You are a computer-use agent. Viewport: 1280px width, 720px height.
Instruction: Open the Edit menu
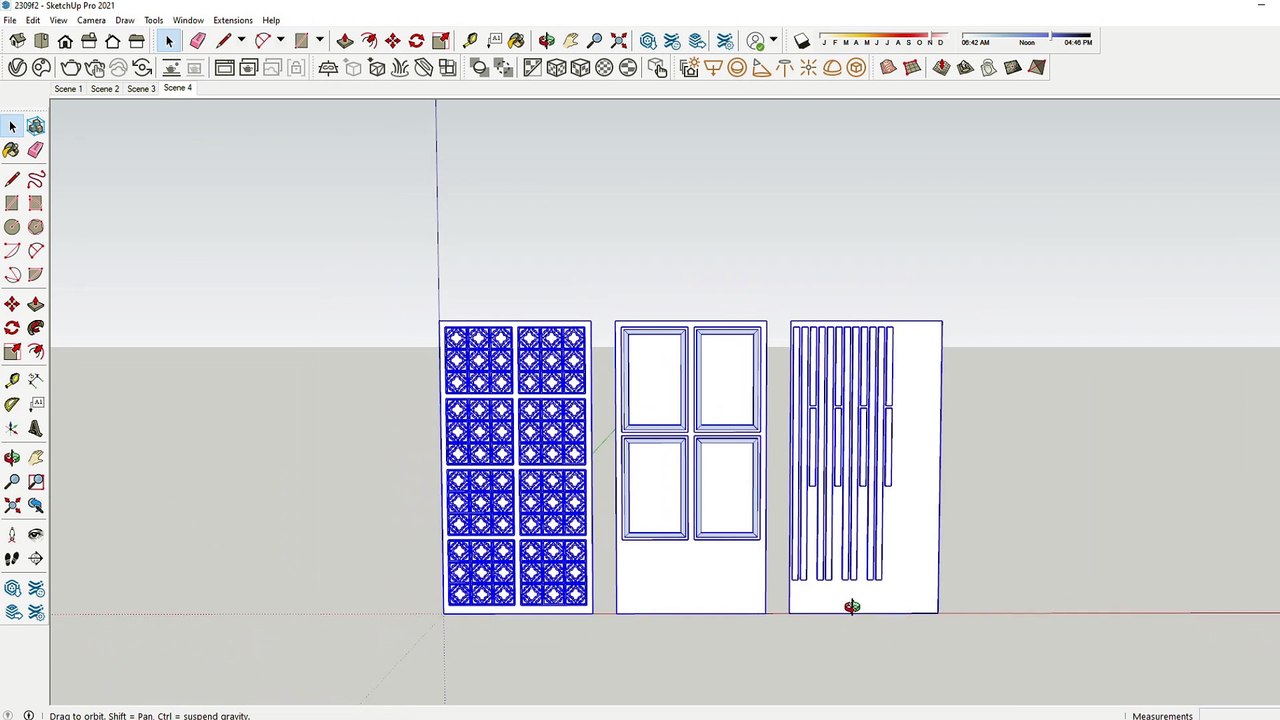[33, 20]
